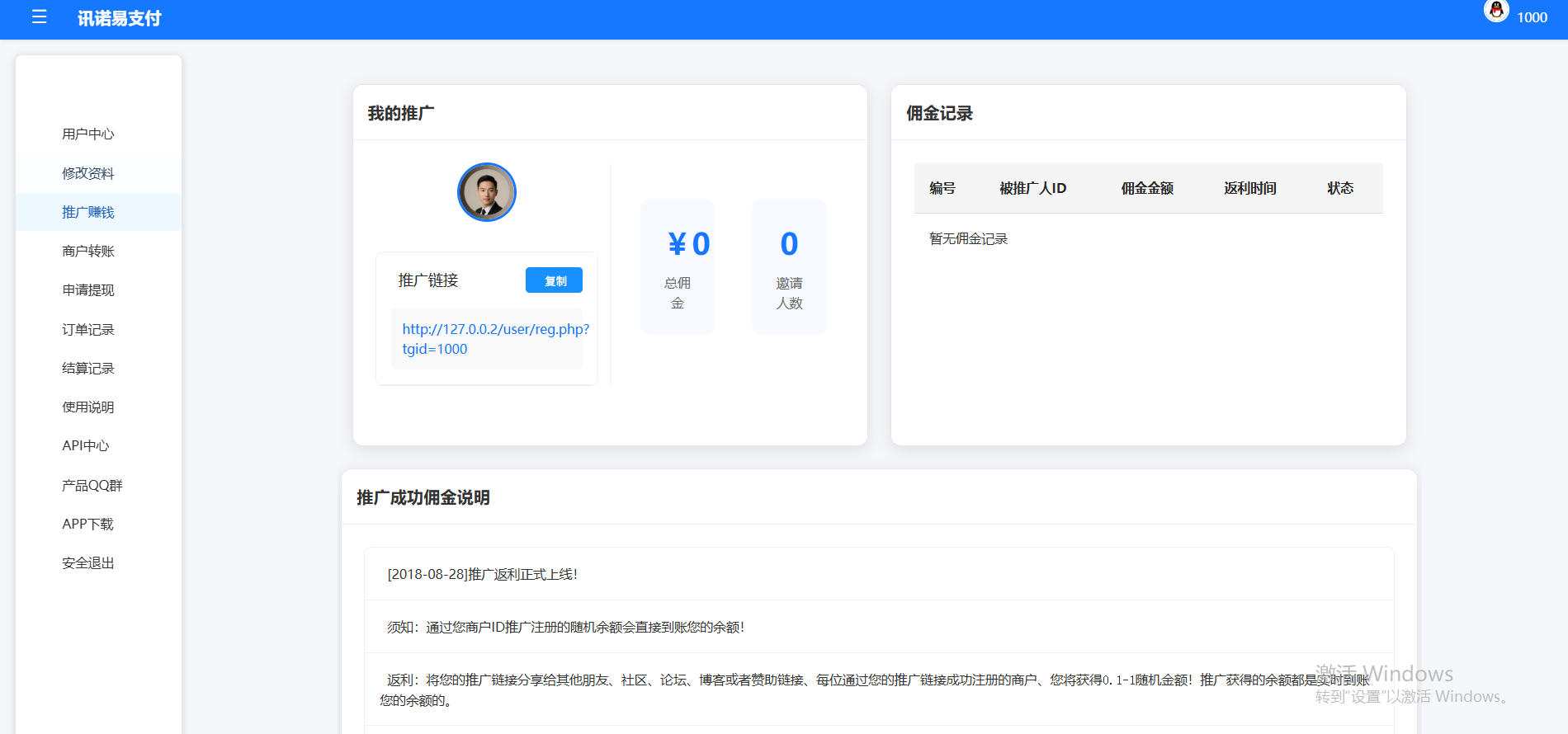The height and width of the screenshot is (734, 1568).
Task: Select APP下载 in the sidebar
Action: tap(88, 524)
